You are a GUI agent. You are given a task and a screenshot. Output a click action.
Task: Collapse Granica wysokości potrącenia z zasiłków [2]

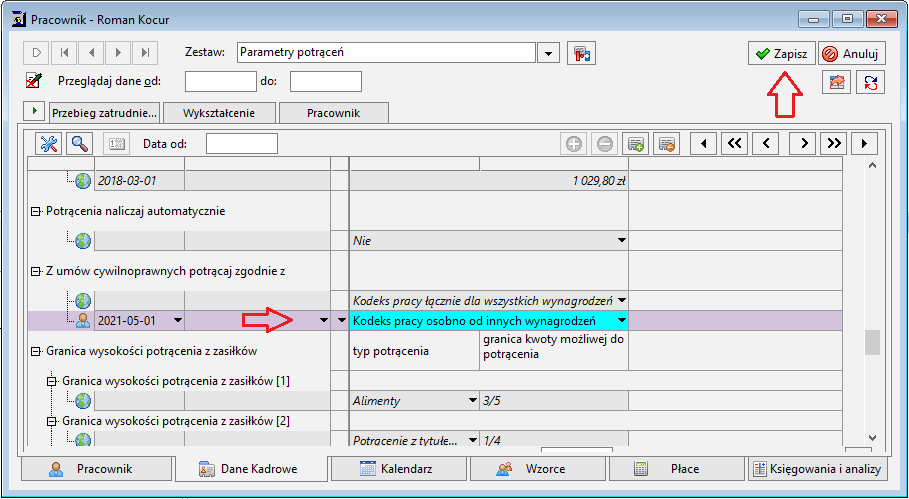tap(52, 421)
